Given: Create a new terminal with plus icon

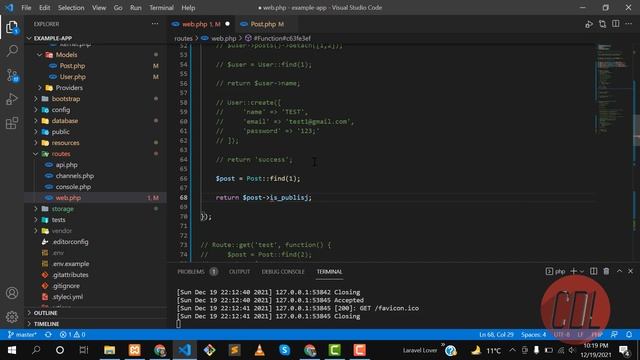Looking at the screenshot, I should click(573, 271).
